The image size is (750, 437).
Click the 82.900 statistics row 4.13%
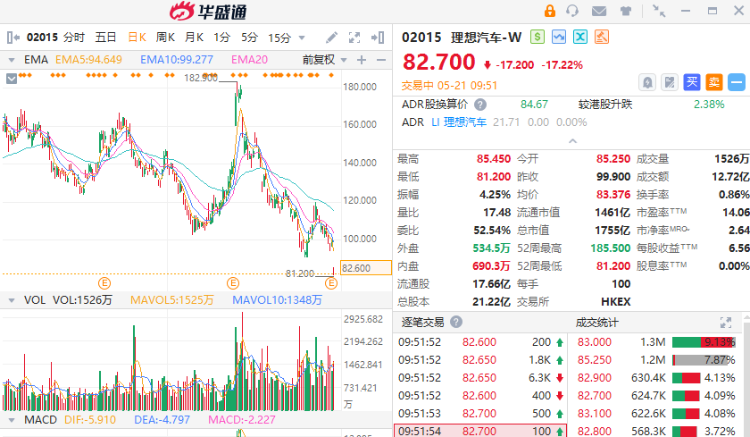coord(656,378)
